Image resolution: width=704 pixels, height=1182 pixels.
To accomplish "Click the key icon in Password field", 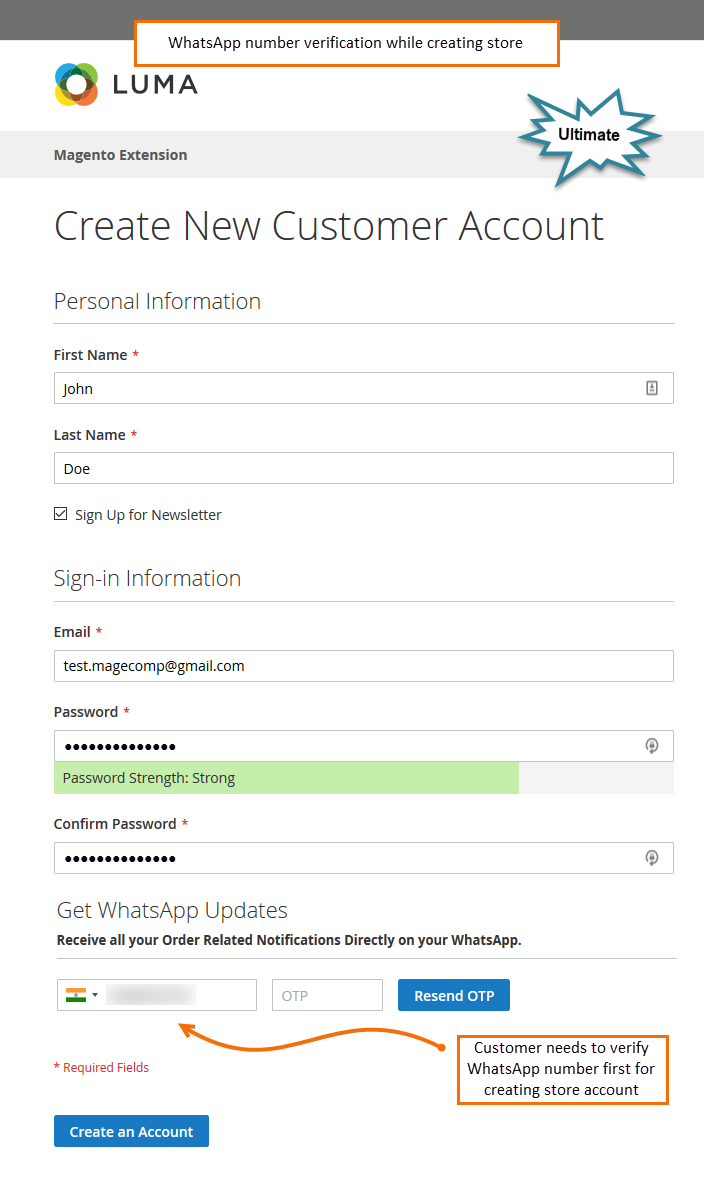I will 652,745.
